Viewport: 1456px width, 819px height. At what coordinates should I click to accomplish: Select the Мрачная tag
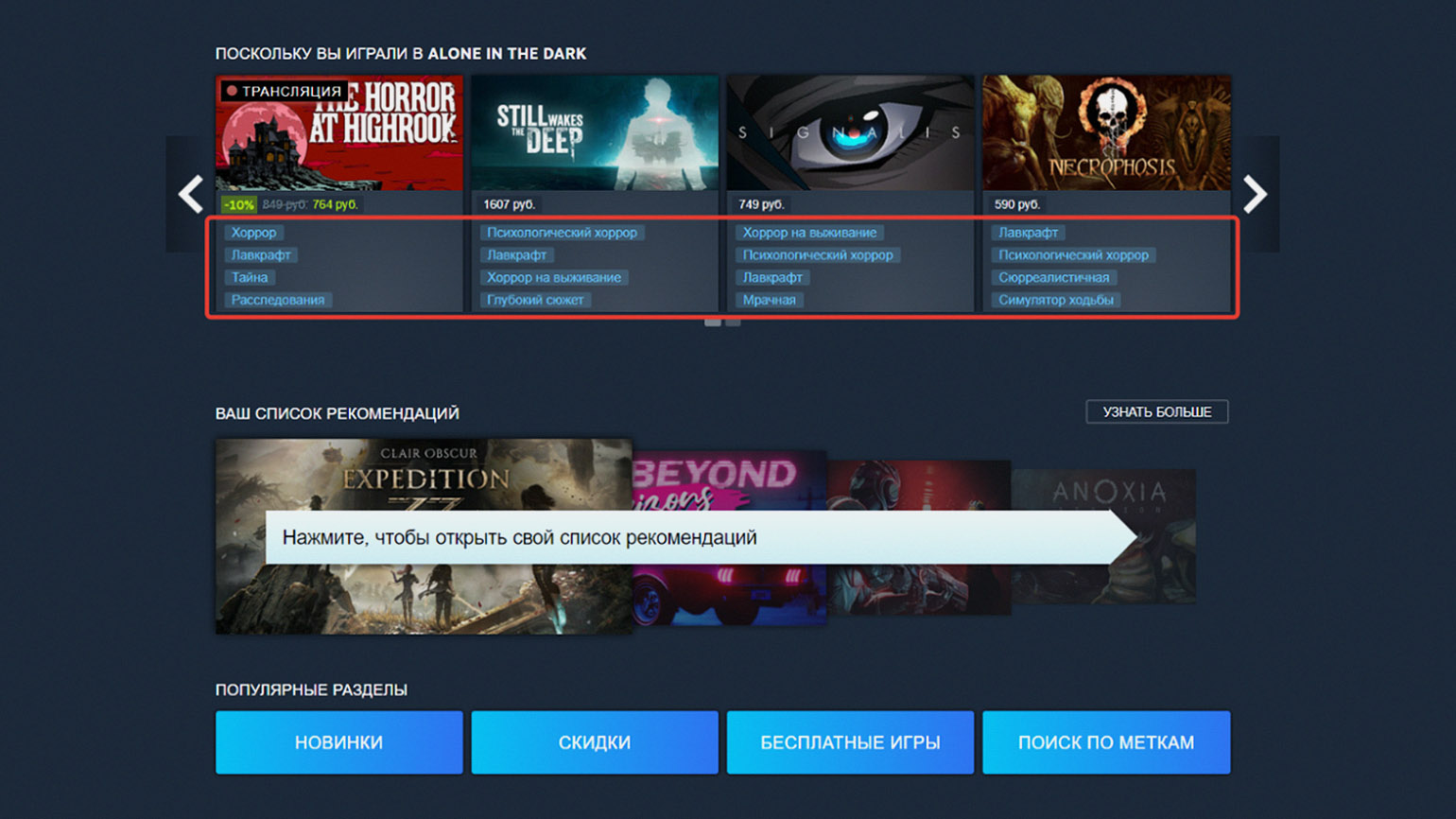point(769,300)
